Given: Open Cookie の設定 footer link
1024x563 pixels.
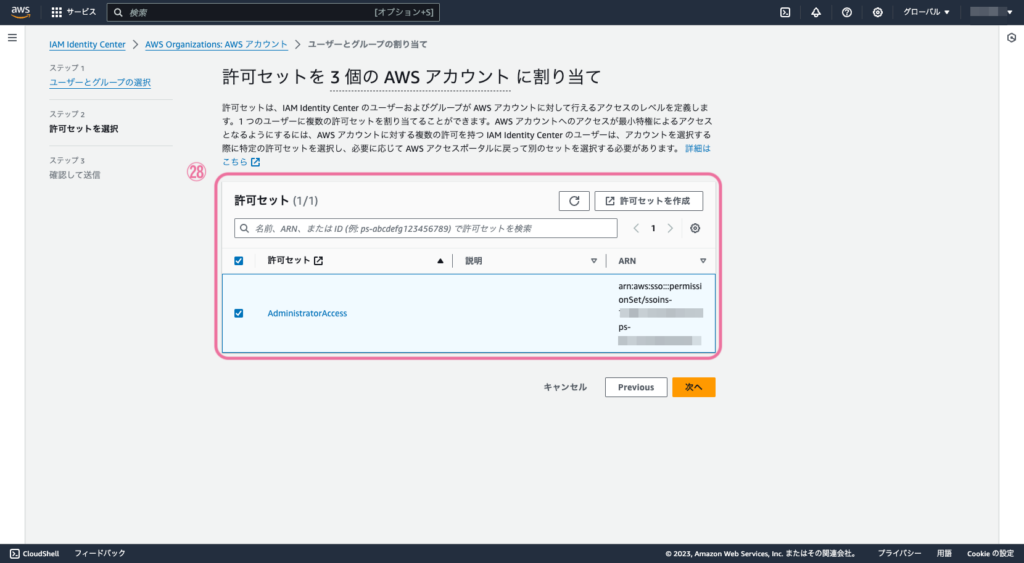Looking at the screenshot, I should pyautogui.click(x=991, y=553).
